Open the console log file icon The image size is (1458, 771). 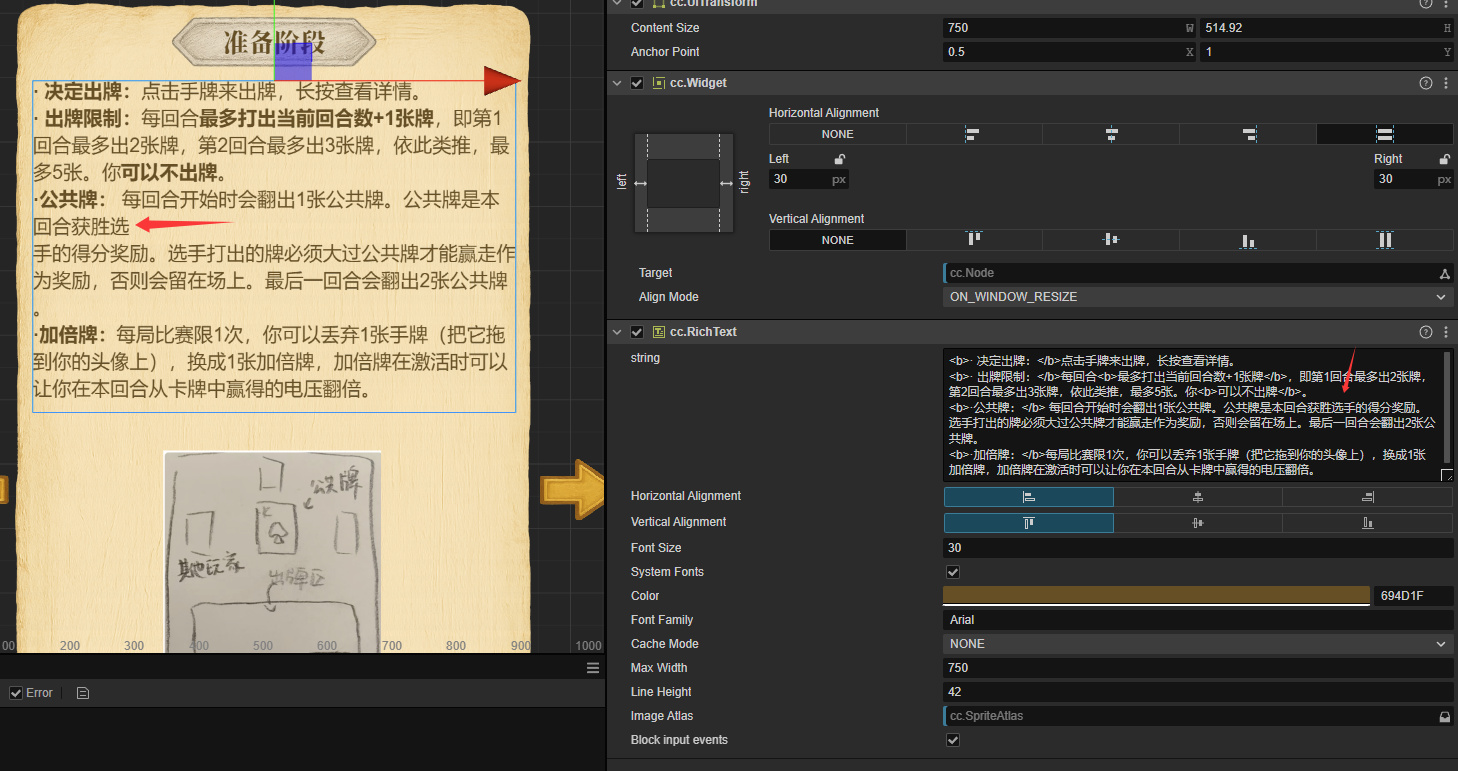83,693
